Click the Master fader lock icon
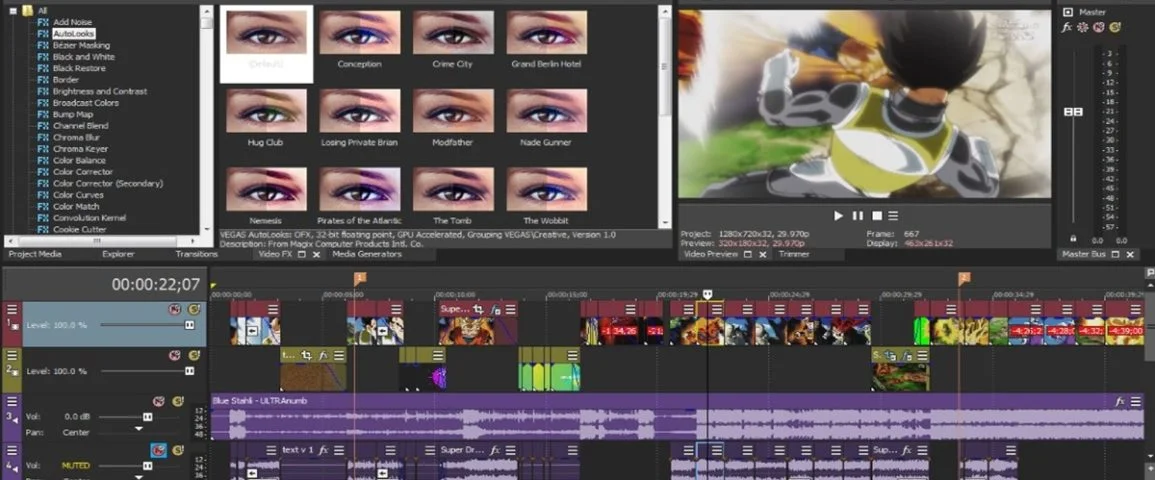The image size is (1155, 480). point(1073,239)
